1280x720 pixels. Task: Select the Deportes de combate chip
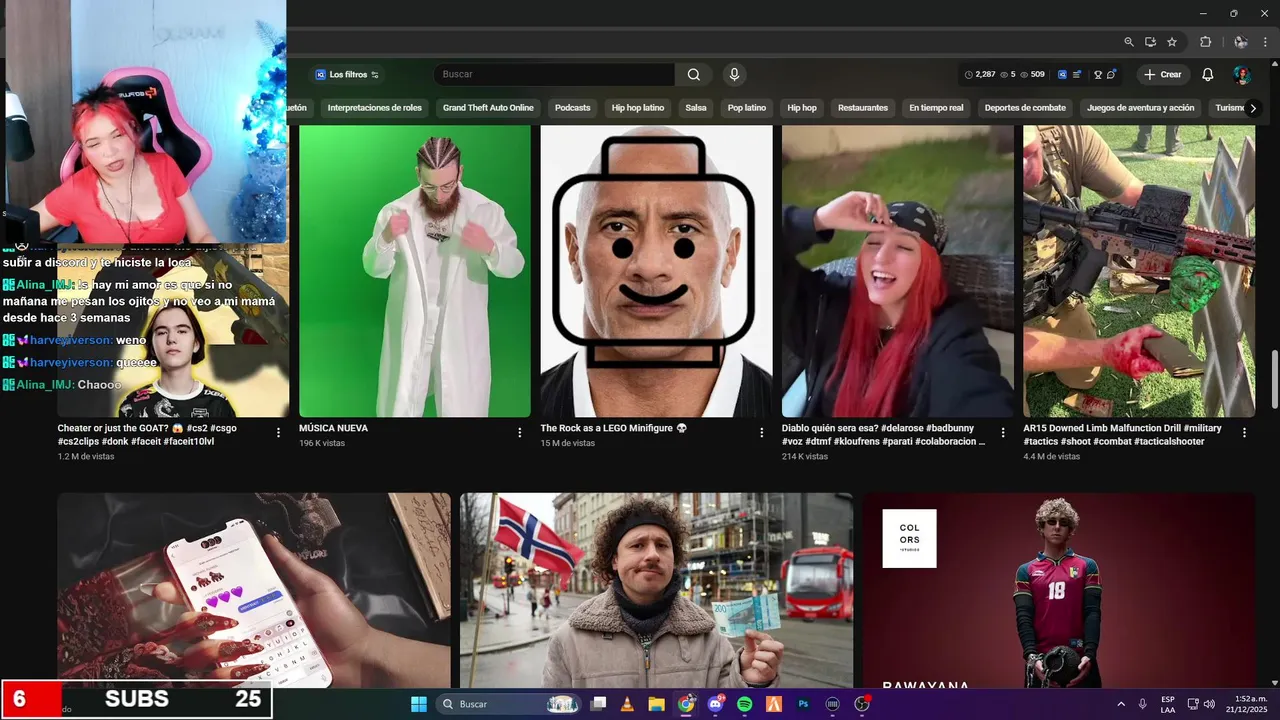[x=1025, y=108]
